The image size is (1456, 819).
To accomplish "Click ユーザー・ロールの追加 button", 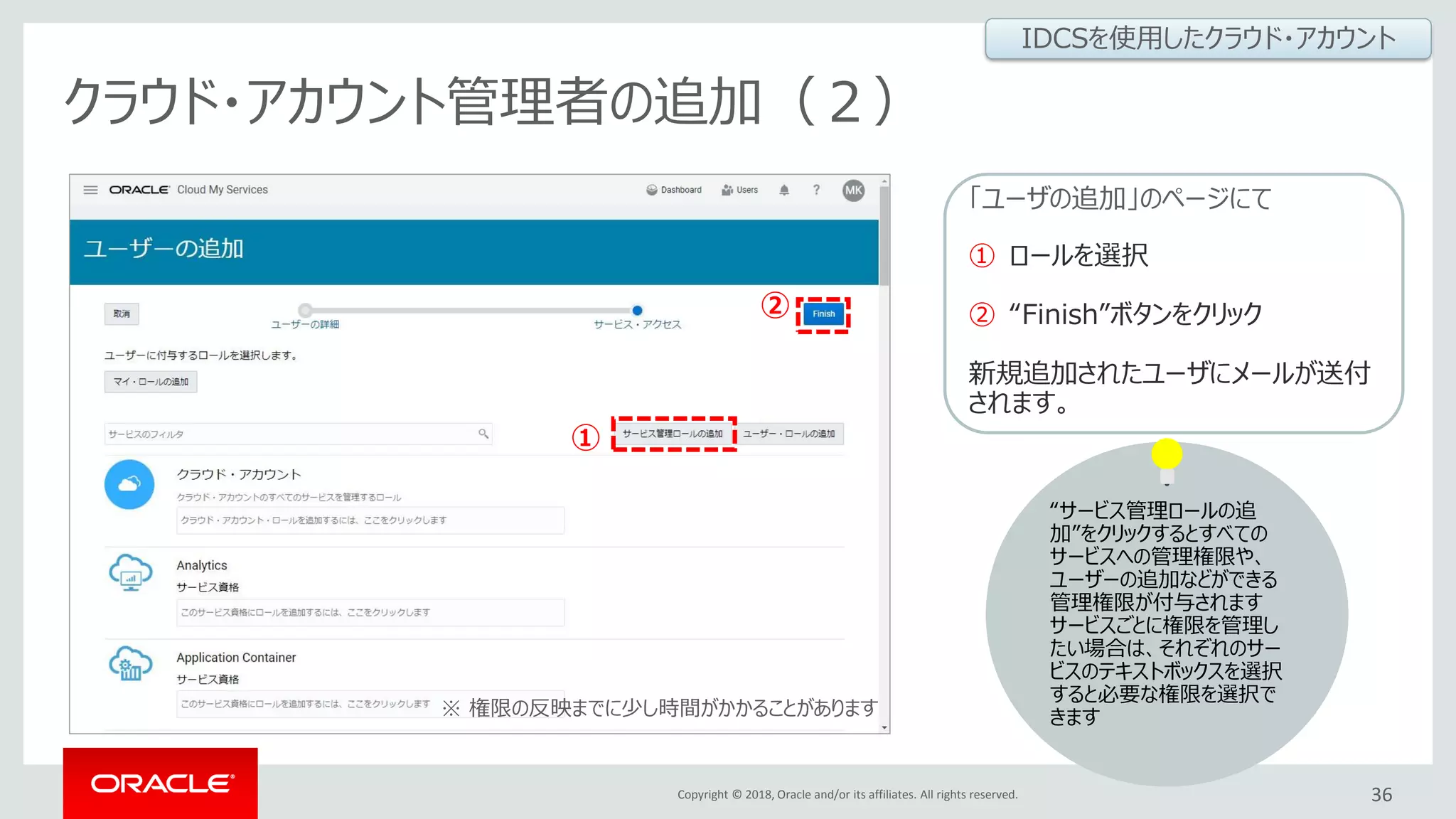I will [x=789, y=434].
